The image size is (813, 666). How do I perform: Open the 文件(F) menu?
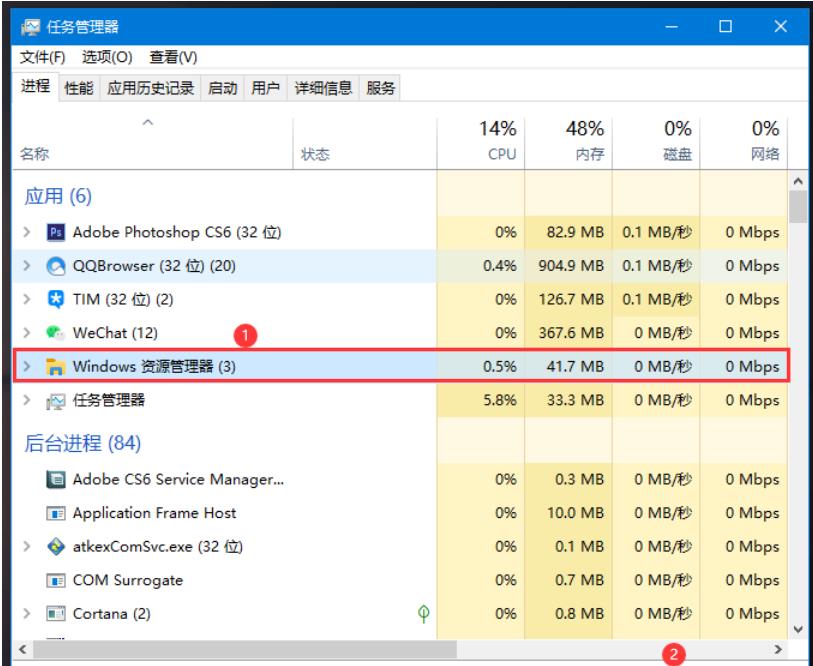(43, 57)
